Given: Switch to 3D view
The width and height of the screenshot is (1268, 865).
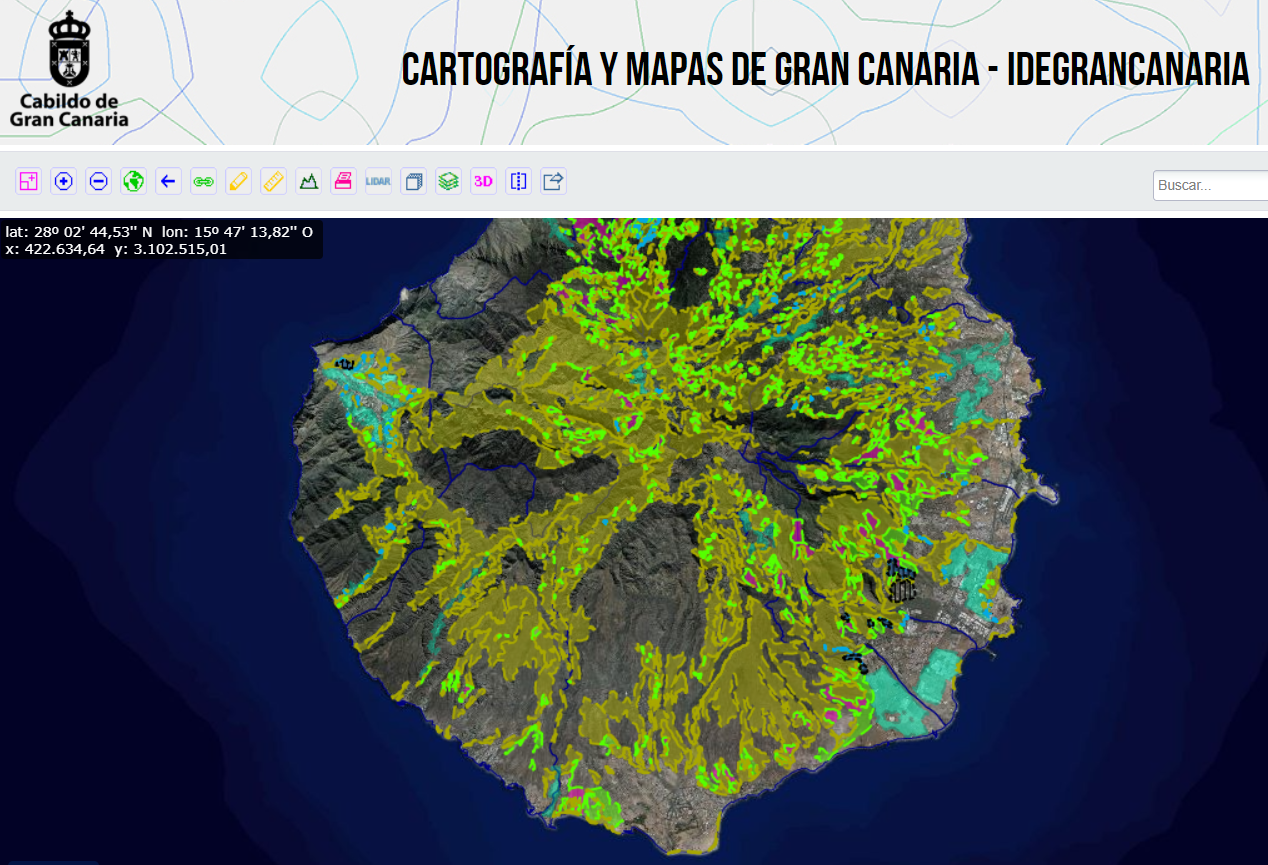Looking at the screenshot, I should click(x=483, y=181).
